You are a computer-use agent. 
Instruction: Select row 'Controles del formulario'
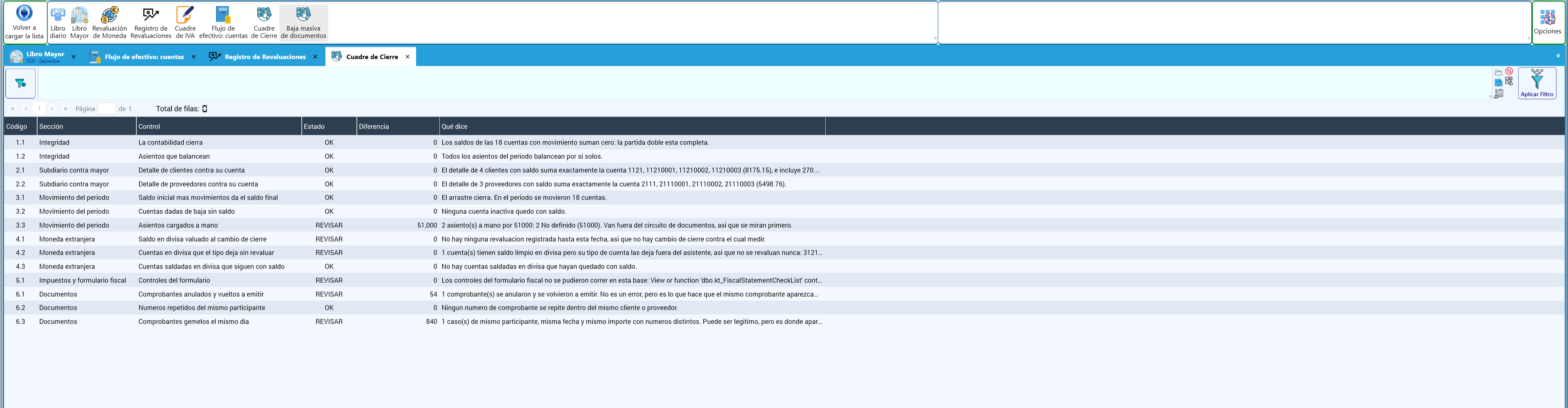point(784,280)
